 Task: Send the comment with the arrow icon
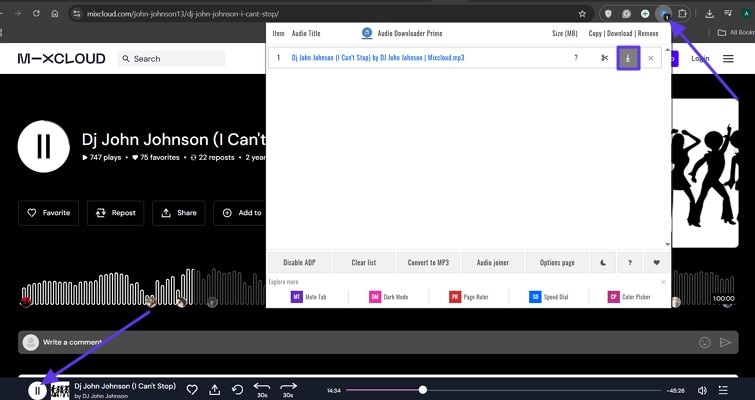[x=725, y=342]
